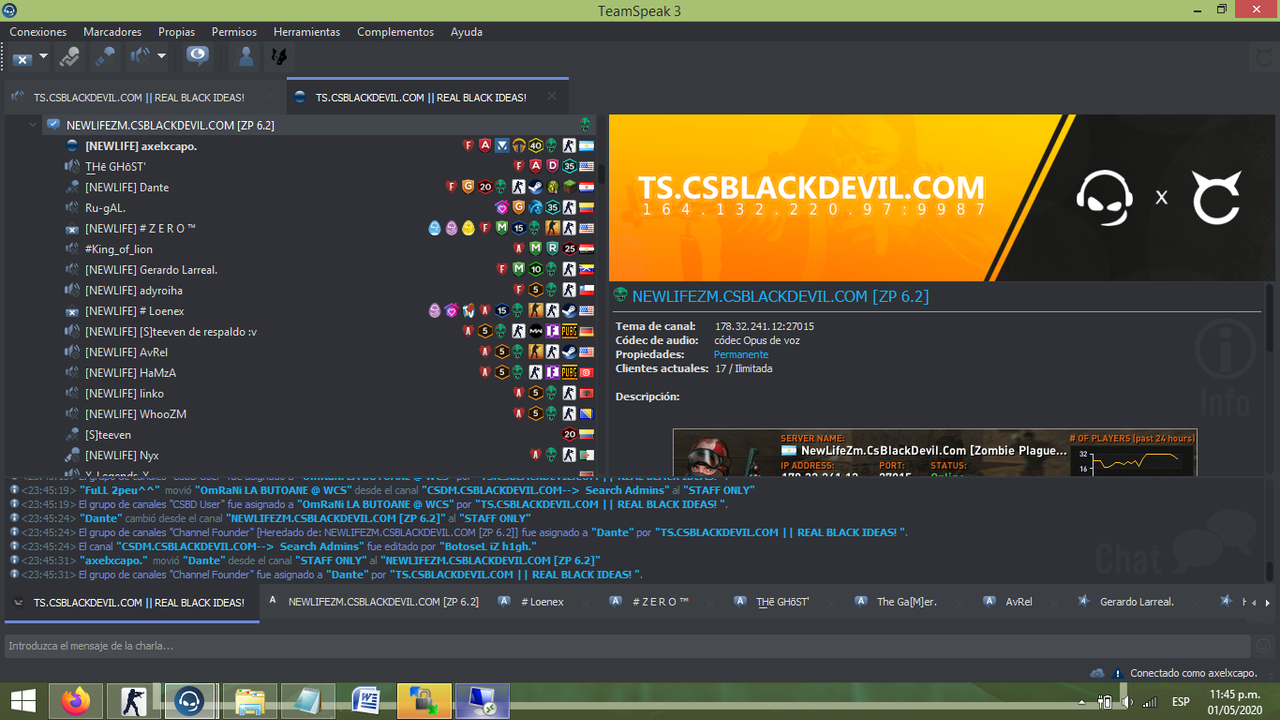
Task: Open the Marcadores menu
Action: click(112, 32)
